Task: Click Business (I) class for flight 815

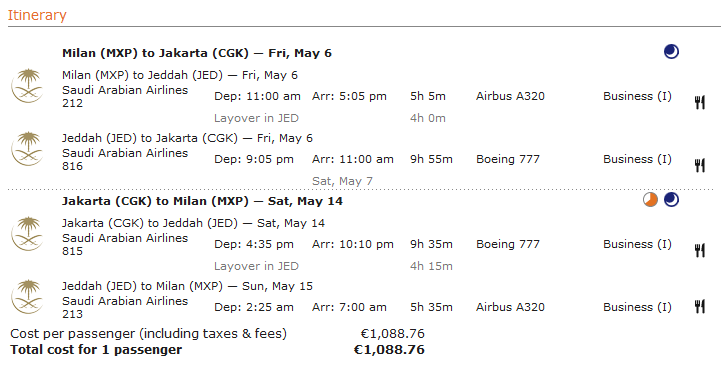Action: coord(637,244)
